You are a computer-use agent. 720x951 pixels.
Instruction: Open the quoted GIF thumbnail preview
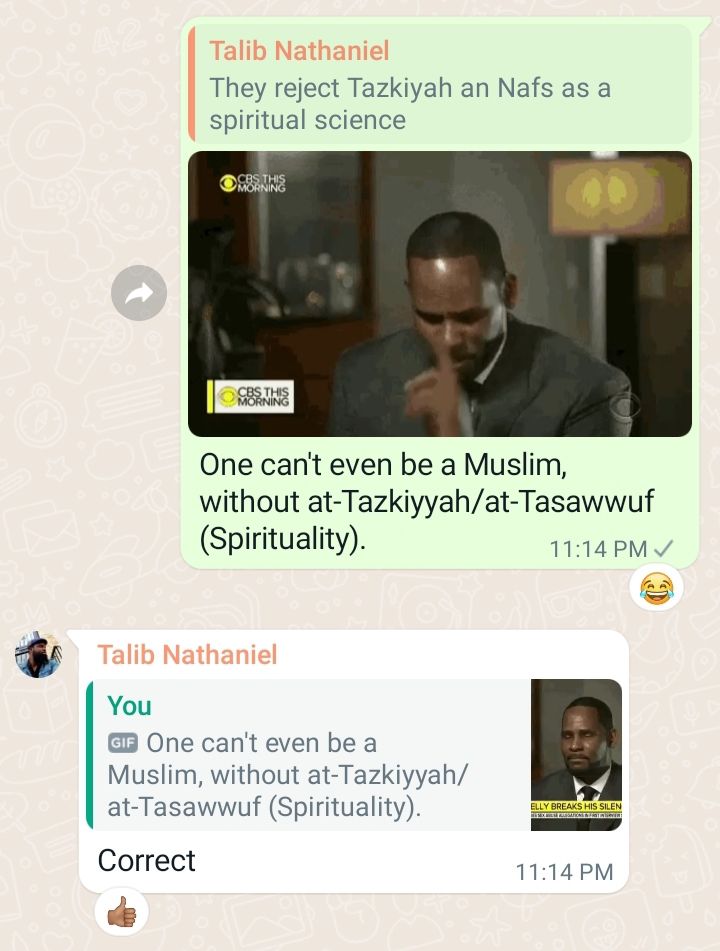(x=576, y=754)
